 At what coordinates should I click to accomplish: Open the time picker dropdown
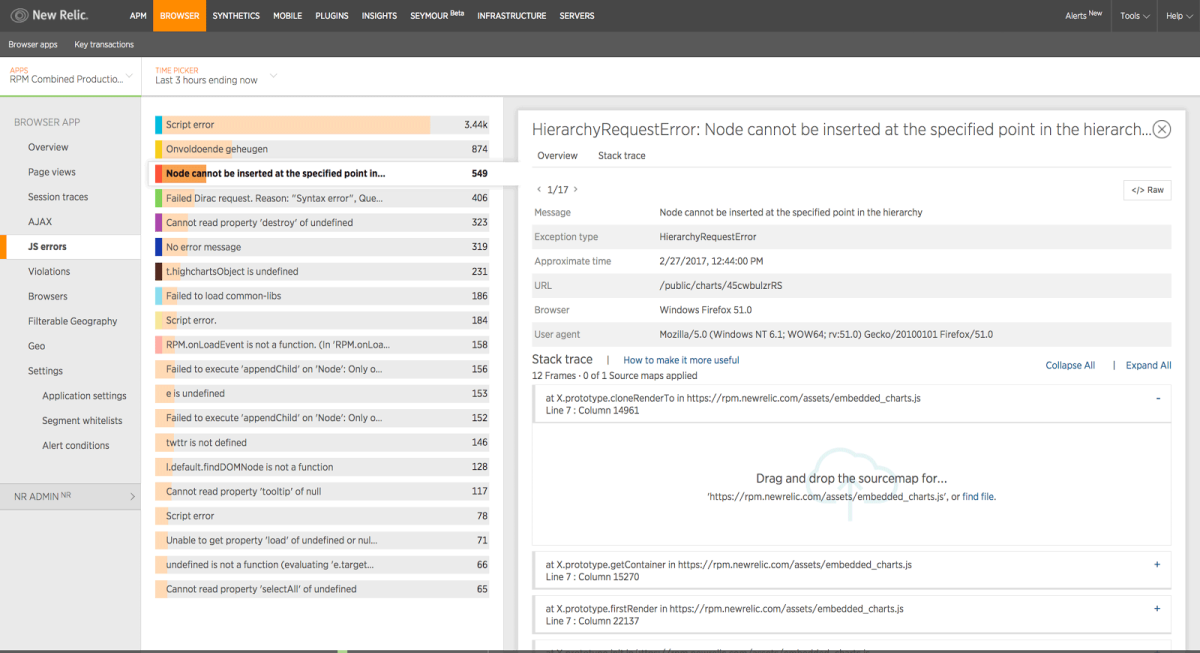(x=216, y=76)
